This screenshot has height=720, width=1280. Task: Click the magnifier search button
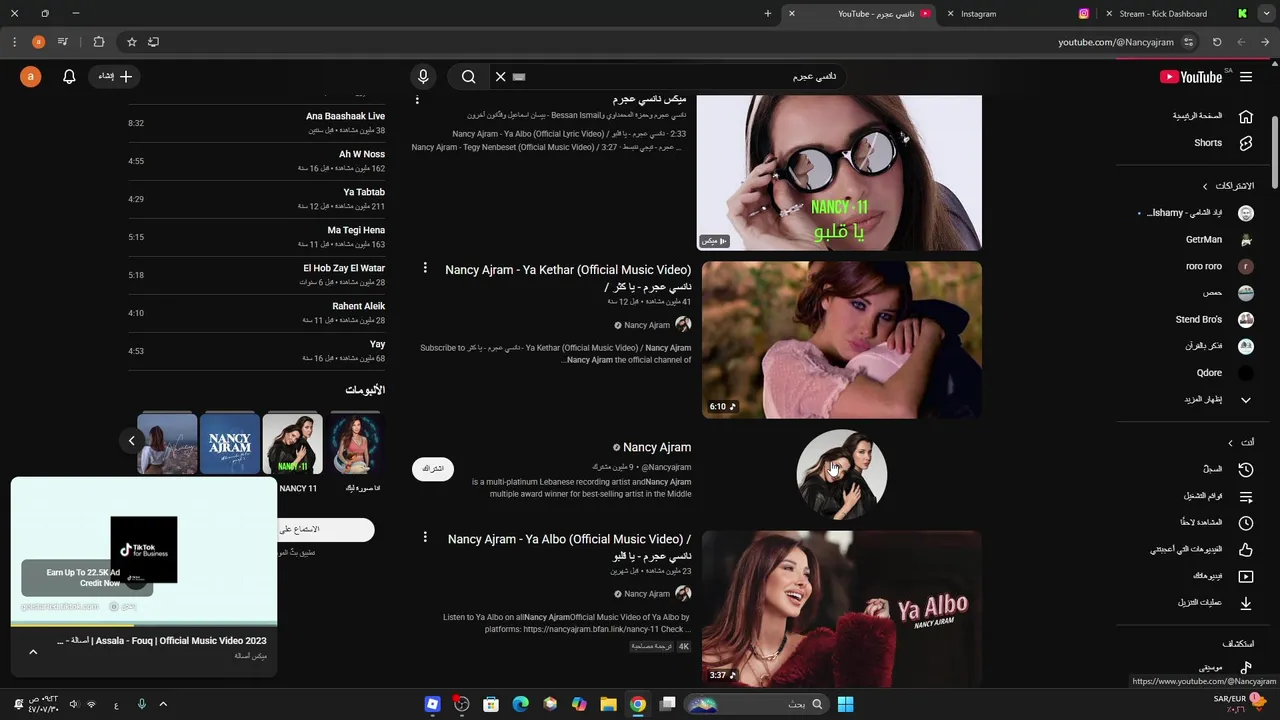468,76
